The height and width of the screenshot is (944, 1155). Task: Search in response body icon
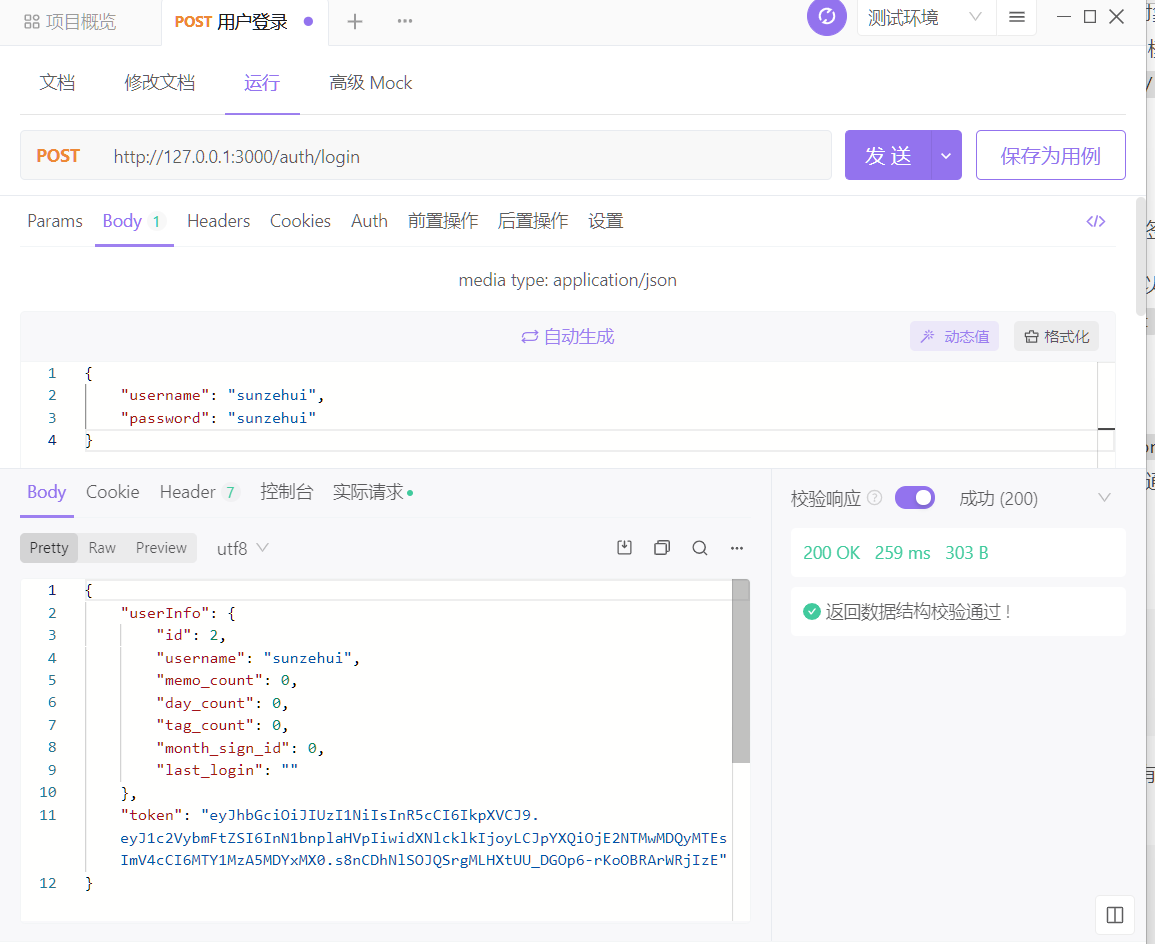point(700,548)
